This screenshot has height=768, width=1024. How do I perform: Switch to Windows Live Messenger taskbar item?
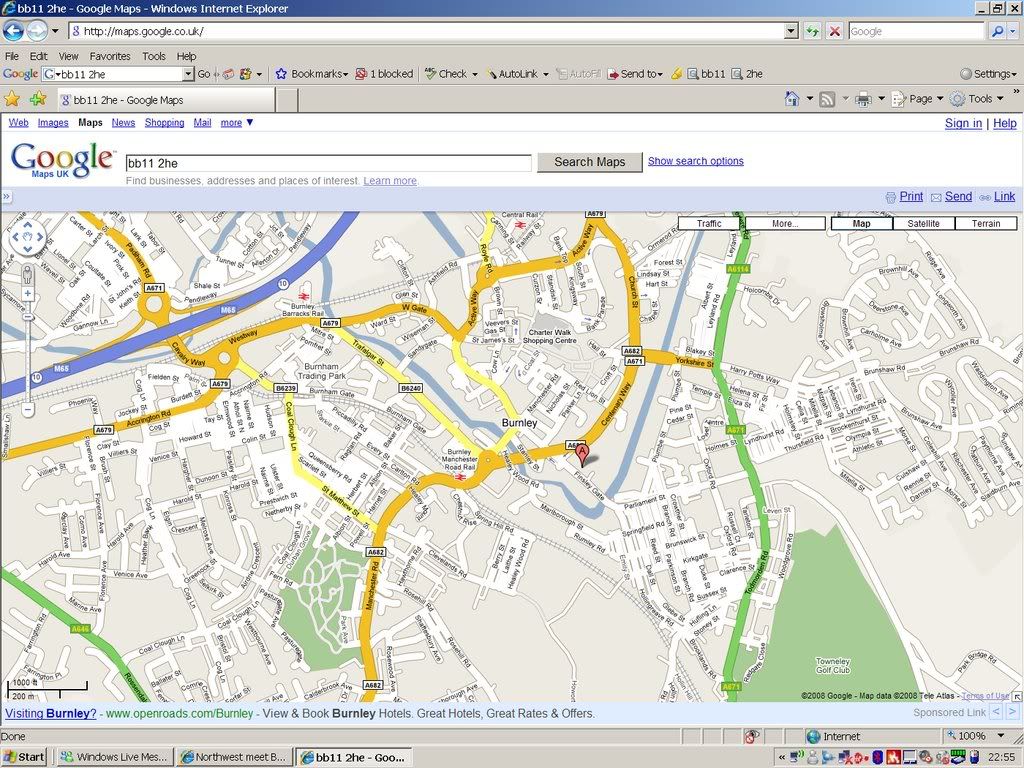[x=114, y=757]
